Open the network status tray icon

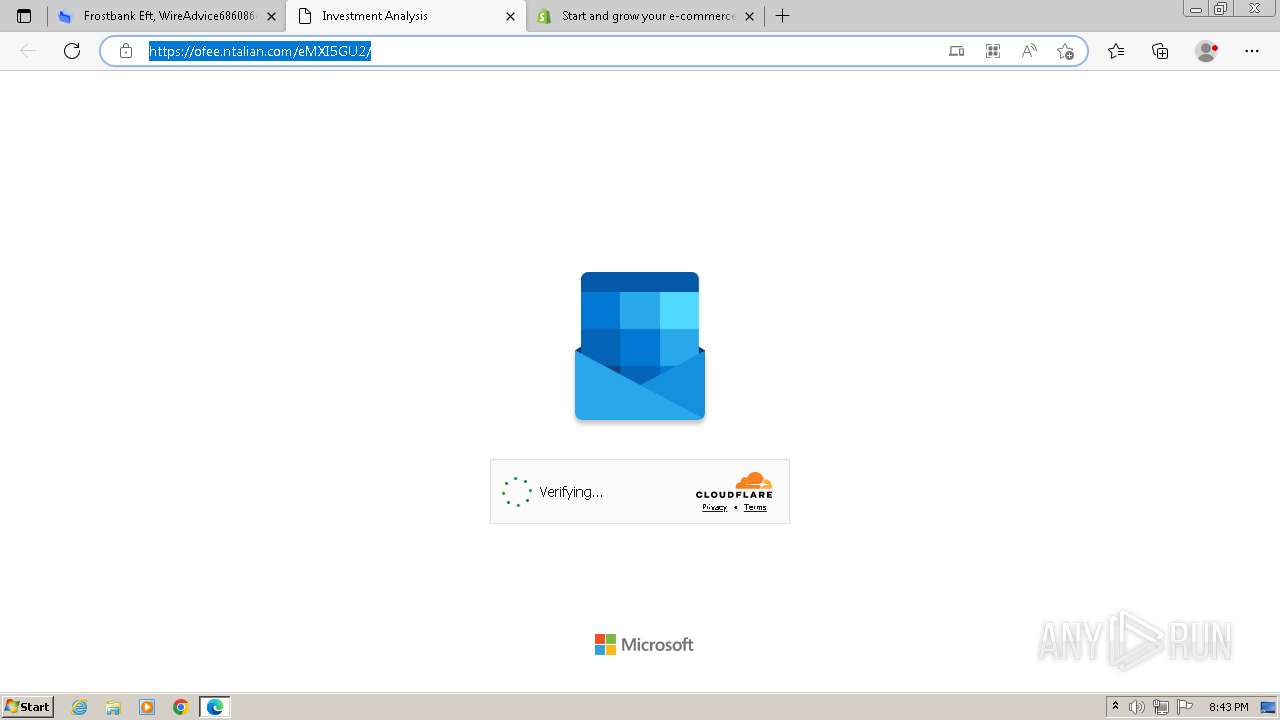pyautogui.click(x=1161, y=707)
